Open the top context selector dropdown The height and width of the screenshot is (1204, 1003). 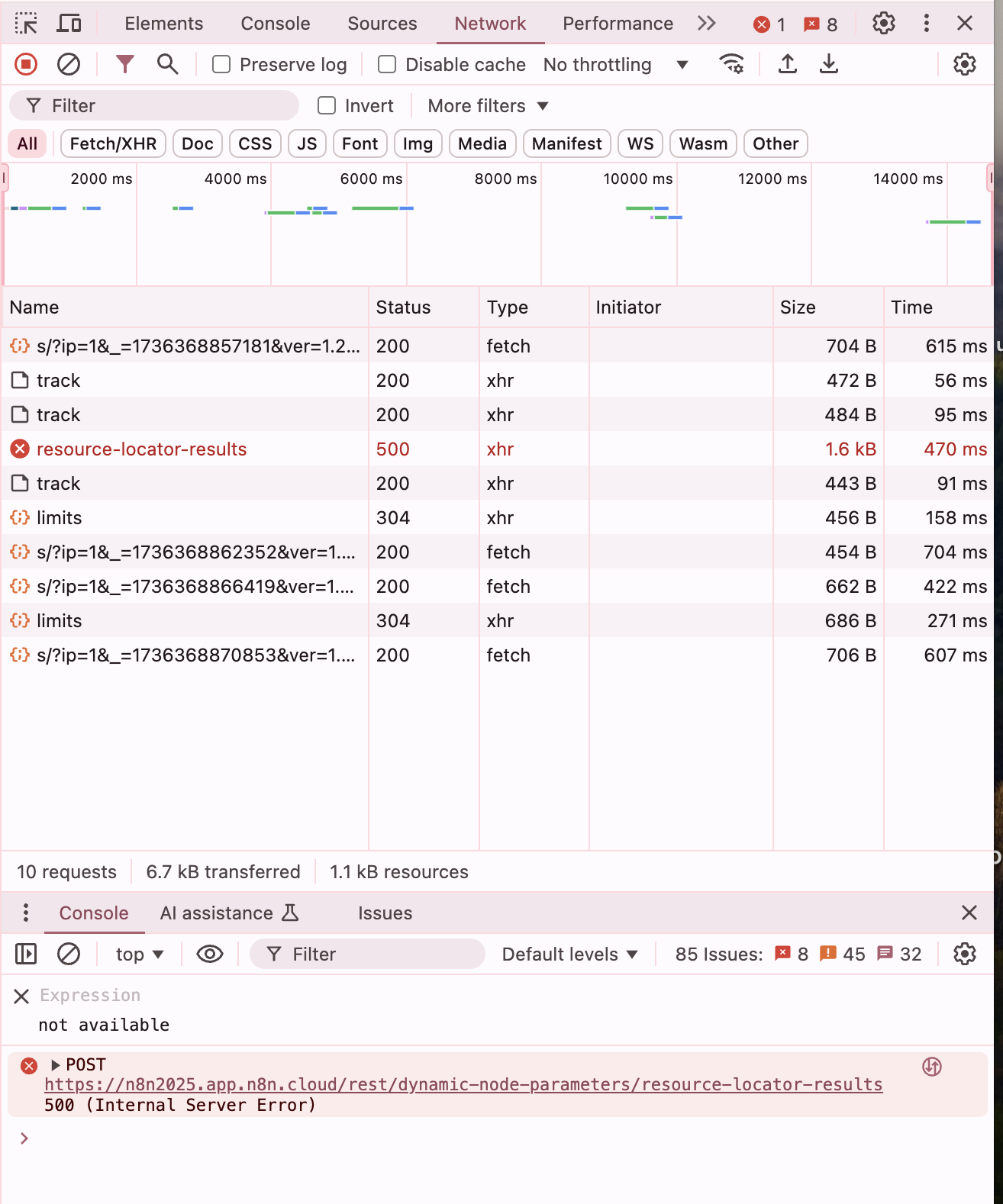coord(140,954)
